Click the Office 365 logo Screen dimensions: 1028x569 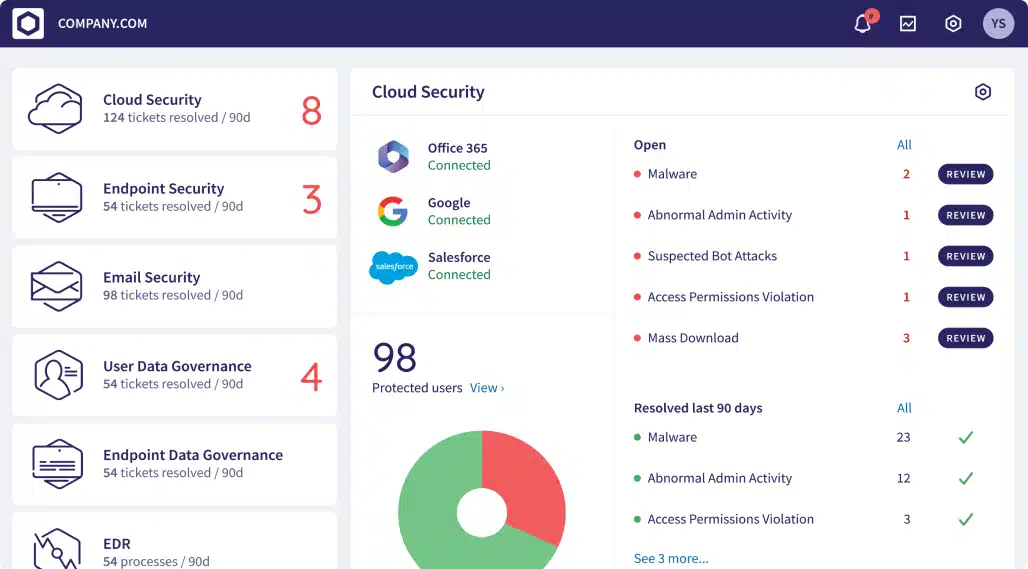pos(393,157)
